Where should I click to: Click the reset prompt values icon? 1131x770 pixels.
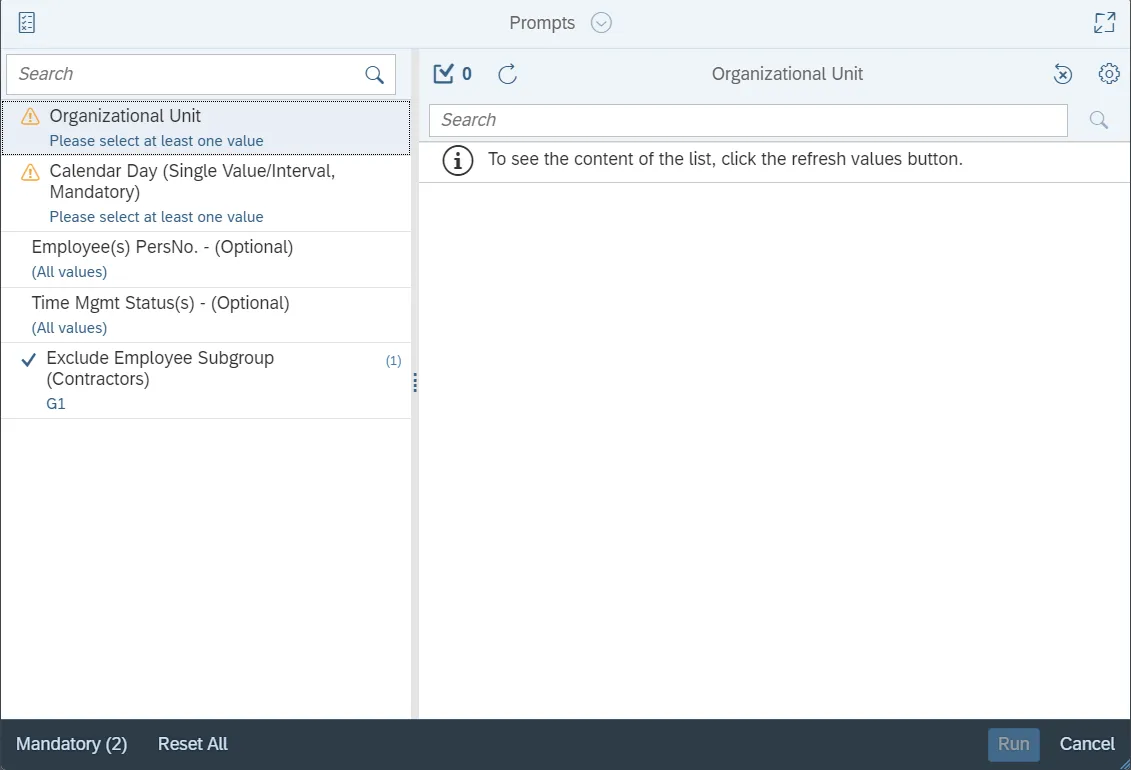tap(1063, 74)
